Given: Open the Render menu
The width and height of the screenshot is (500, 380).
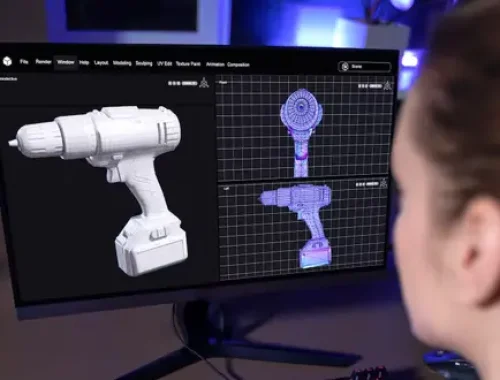Looking at the screenshot, I should pyautogui.click(x=43, y=62).
